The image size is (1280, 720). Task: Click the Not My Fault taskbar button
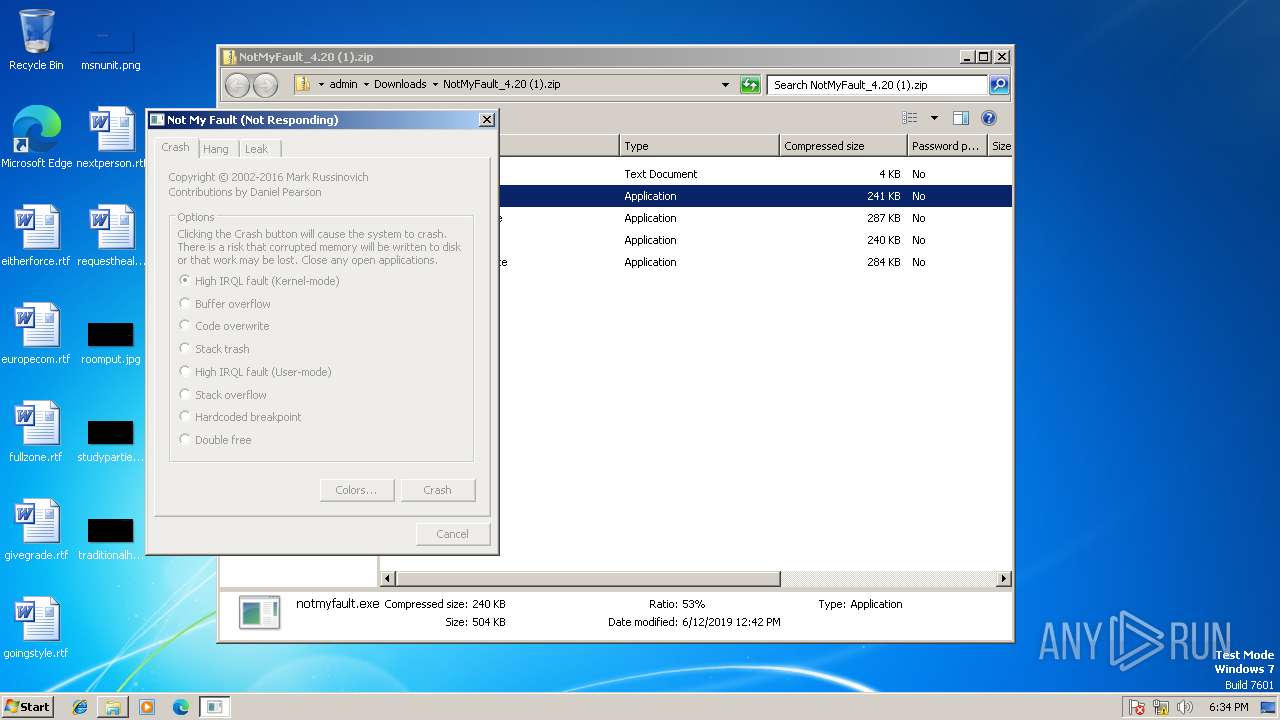(x=214, y=707)
